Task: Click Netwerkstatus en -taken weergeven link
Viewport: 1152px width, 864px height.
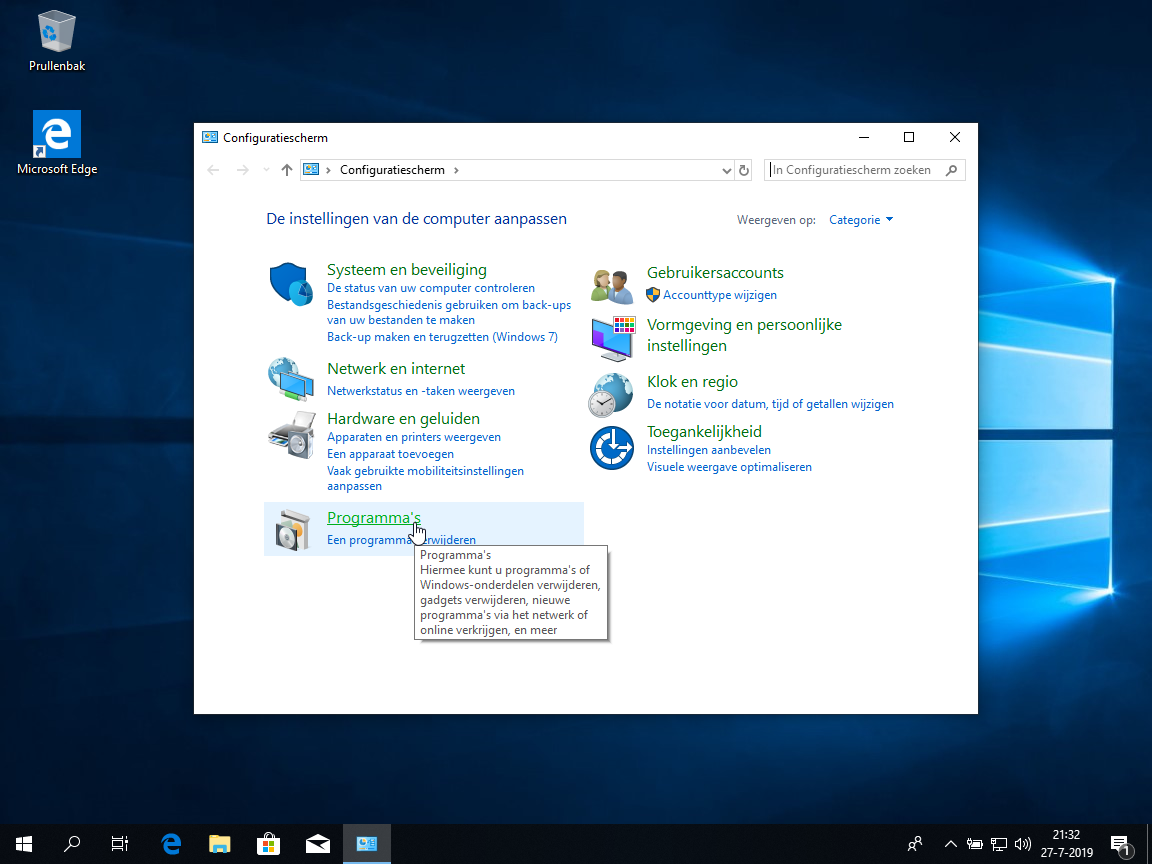Action: pyautogui.click(x=421, y=391)
